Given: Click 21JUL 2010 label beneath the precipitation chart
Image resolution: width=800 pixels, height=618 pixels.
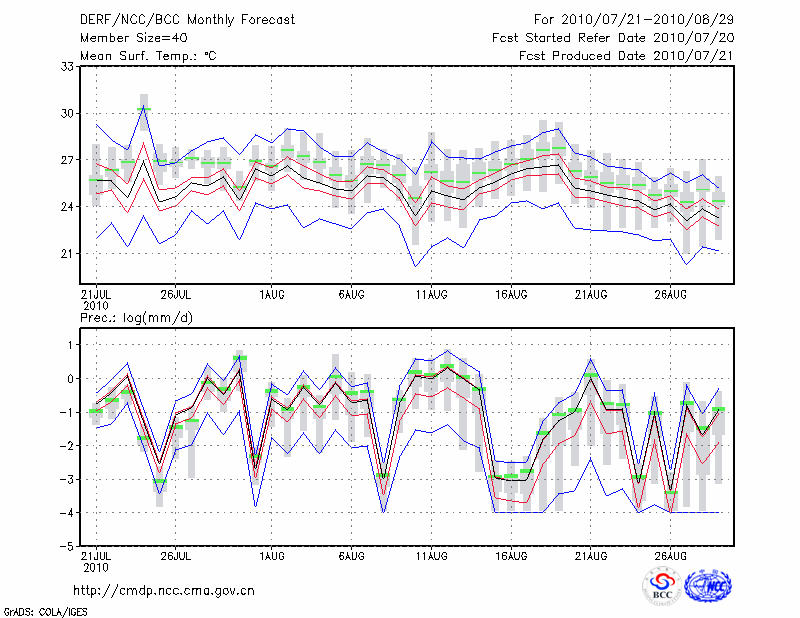Looking at the screenshot, I should pos(95,560).
